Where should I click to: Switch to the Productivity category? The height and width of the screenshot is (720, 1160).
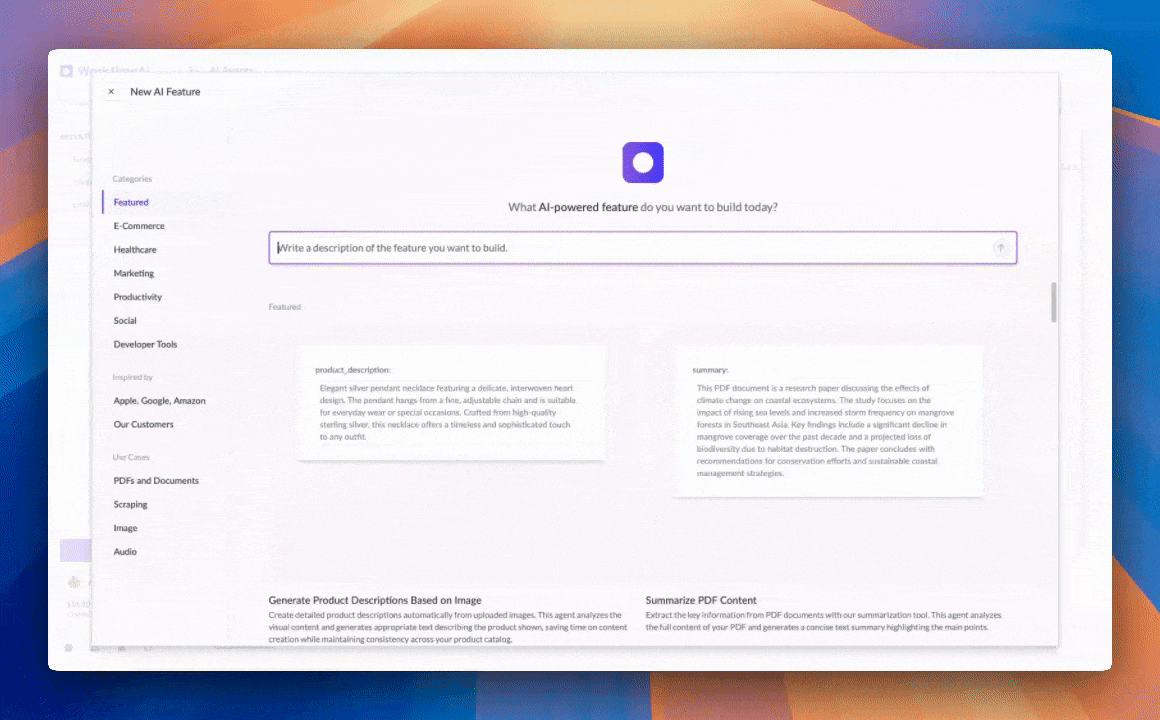(138, 297)
